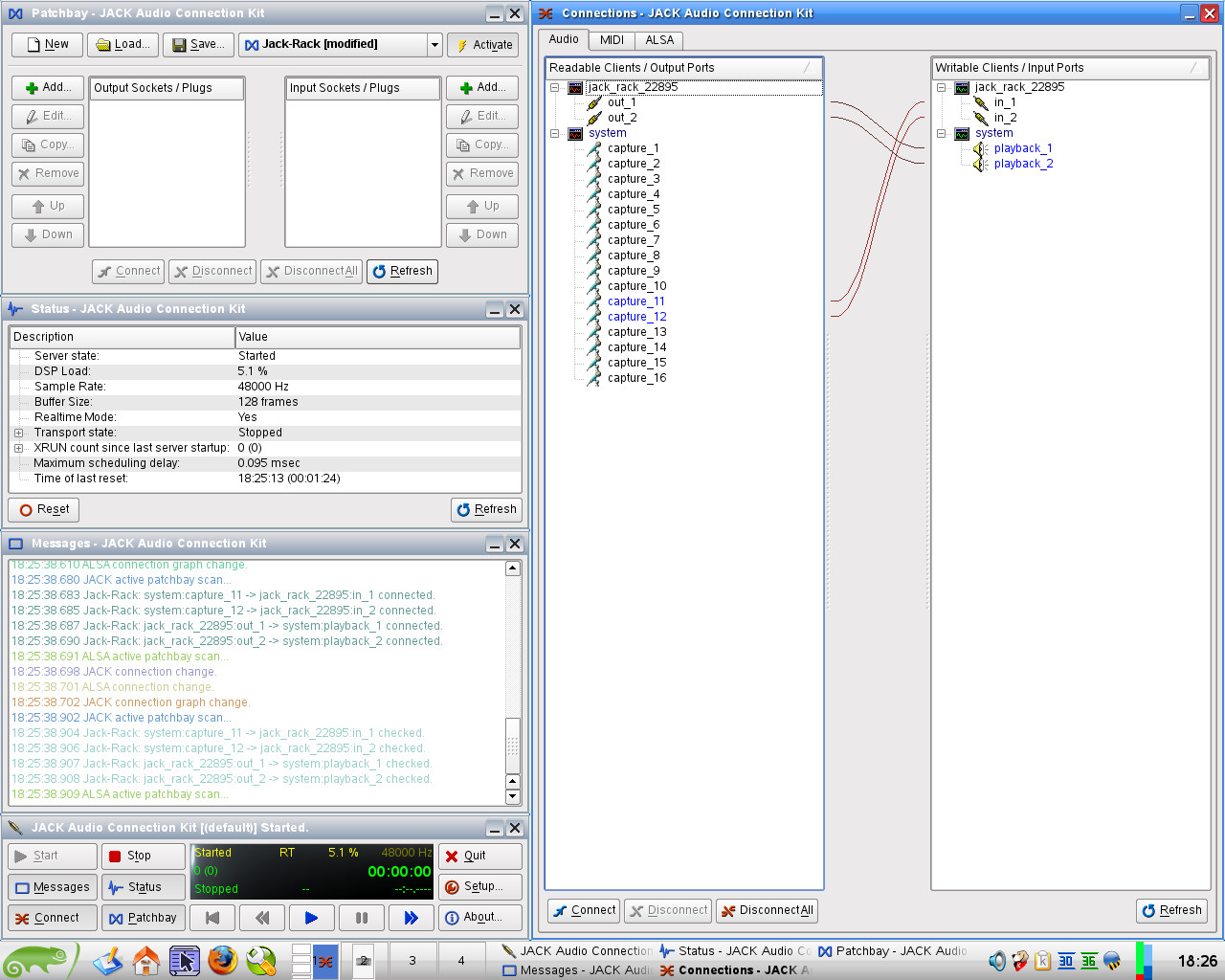This screenshot has width=1225, height=980.
Task: Open the Jack-Rack patchbay dropdown arrow
Action: click(x=434, y=44)
